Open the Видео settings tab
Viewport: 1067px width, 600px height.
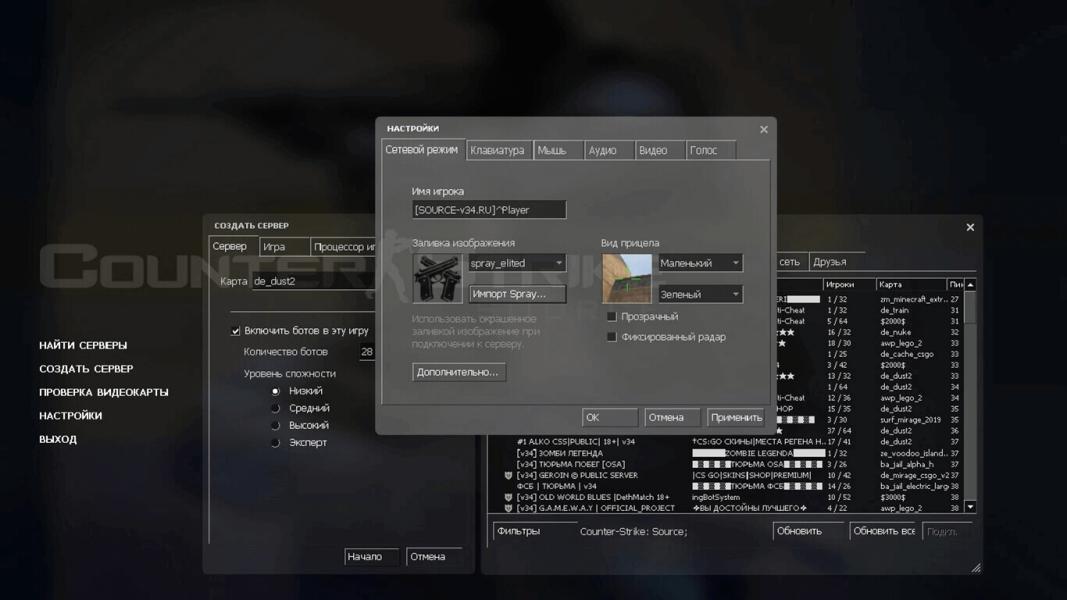653,151
